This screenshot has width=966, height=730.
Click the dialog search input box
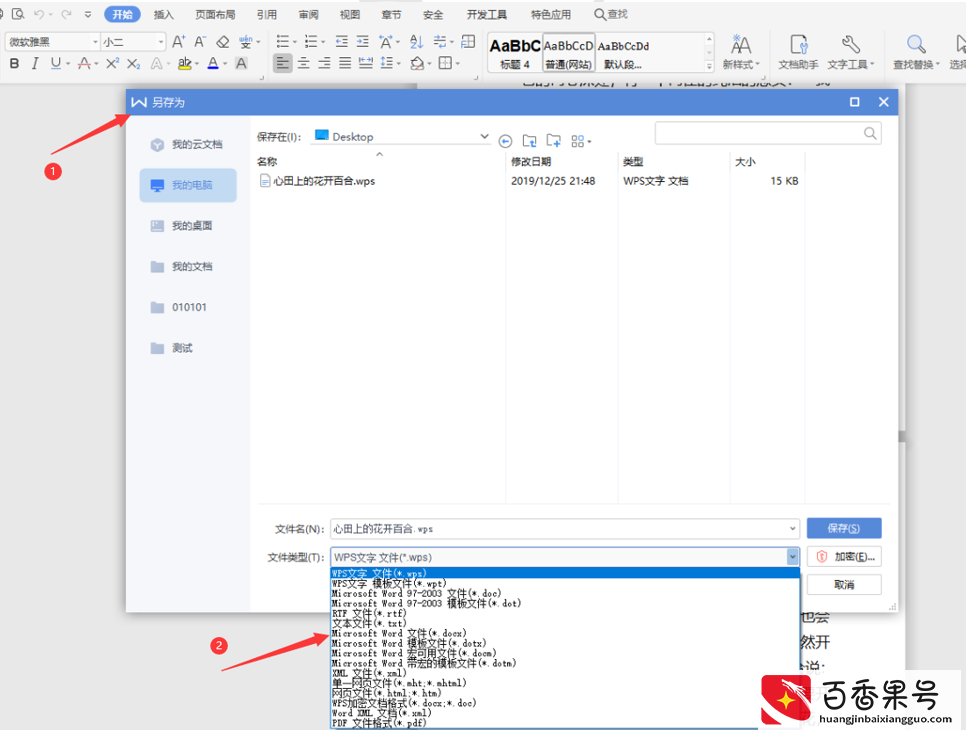[759, 133]
